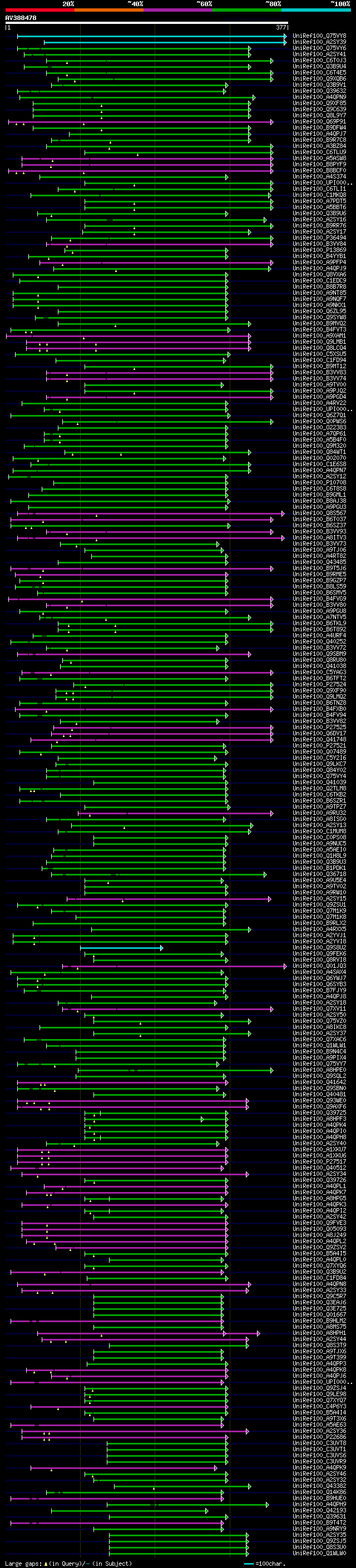Open hit UniRef100_B9RR76

click(319, 225)
